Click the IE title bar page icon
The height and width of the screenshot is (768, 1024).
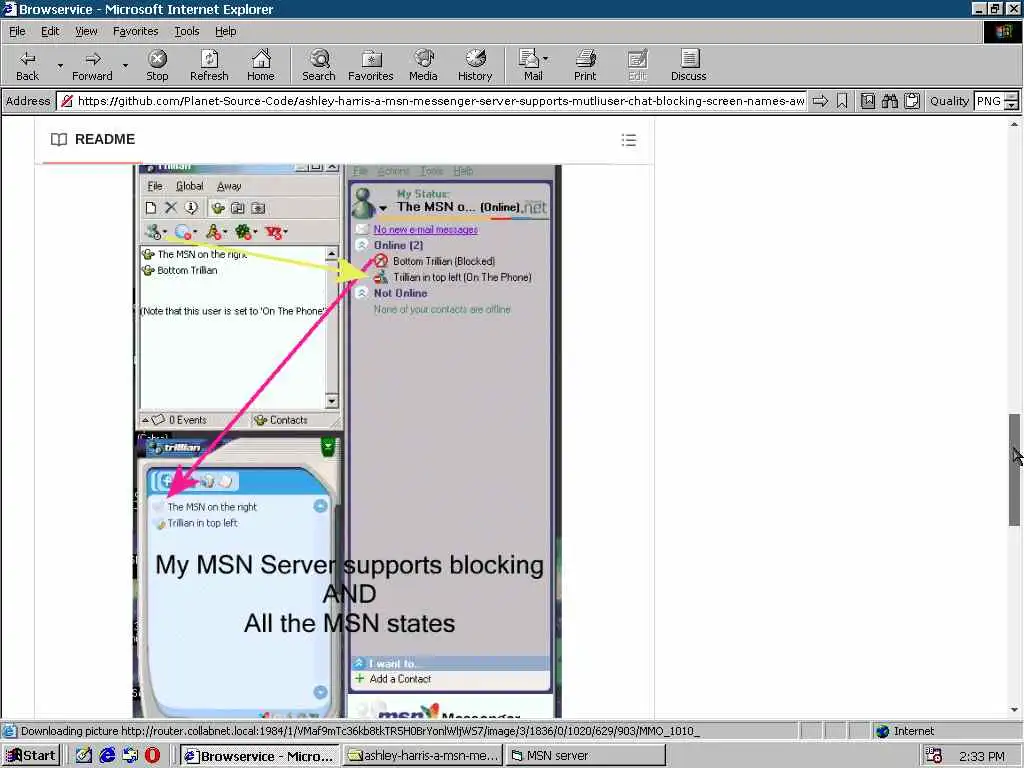coord(9,9)
